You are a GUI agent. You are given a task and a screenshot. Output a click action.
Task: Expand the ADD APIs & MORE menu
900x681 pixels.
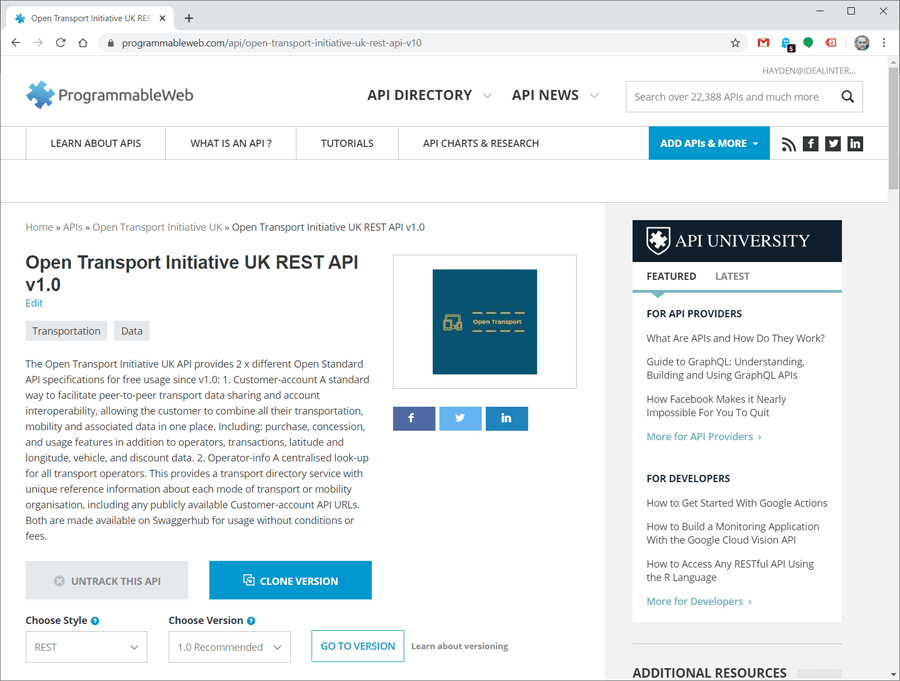[x=708, y=143]
